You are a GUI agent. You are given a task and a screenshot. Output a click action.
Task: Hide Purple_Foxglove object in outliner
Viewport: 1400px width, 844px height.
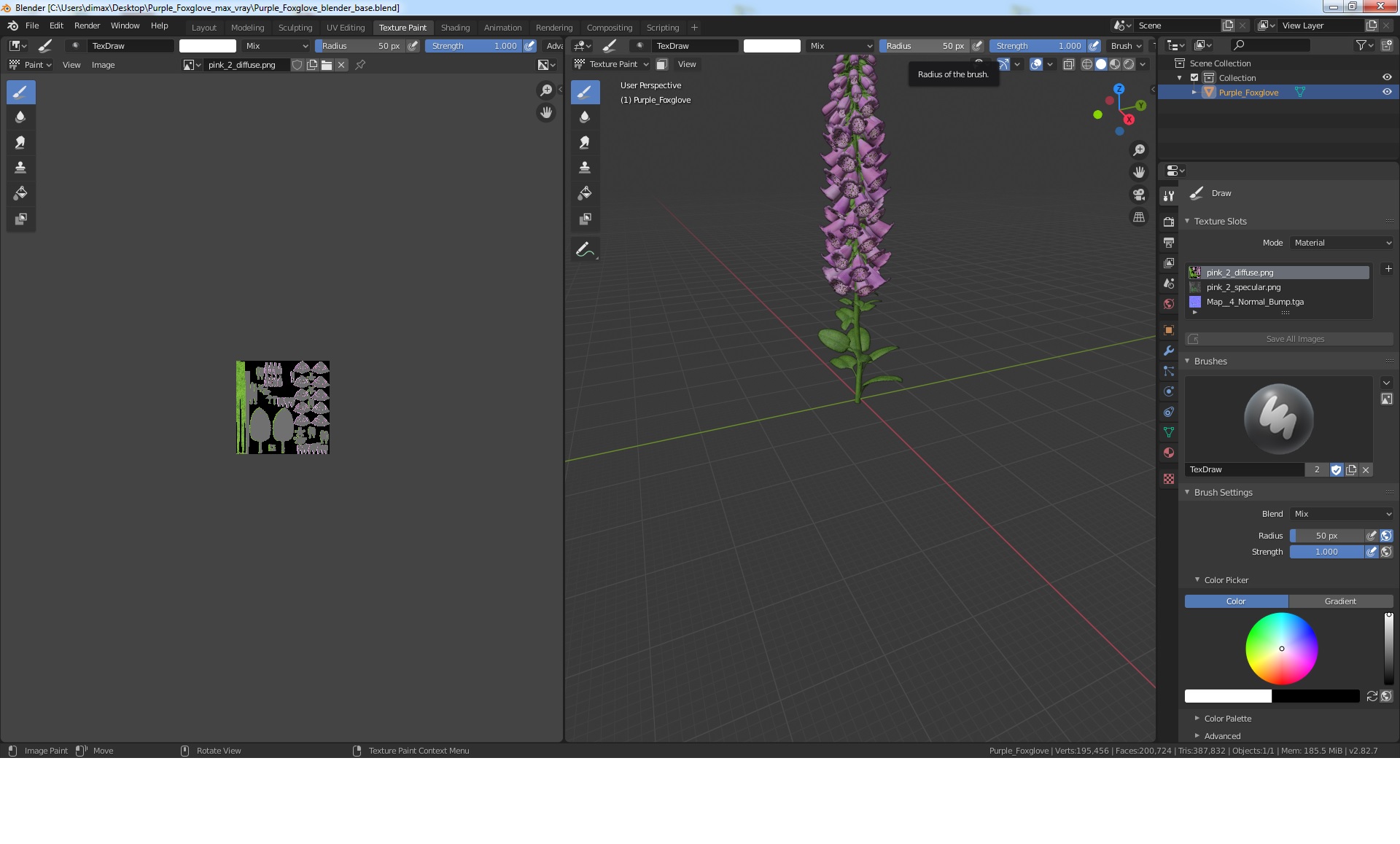pyautogui.click(x=1387, y=93)
